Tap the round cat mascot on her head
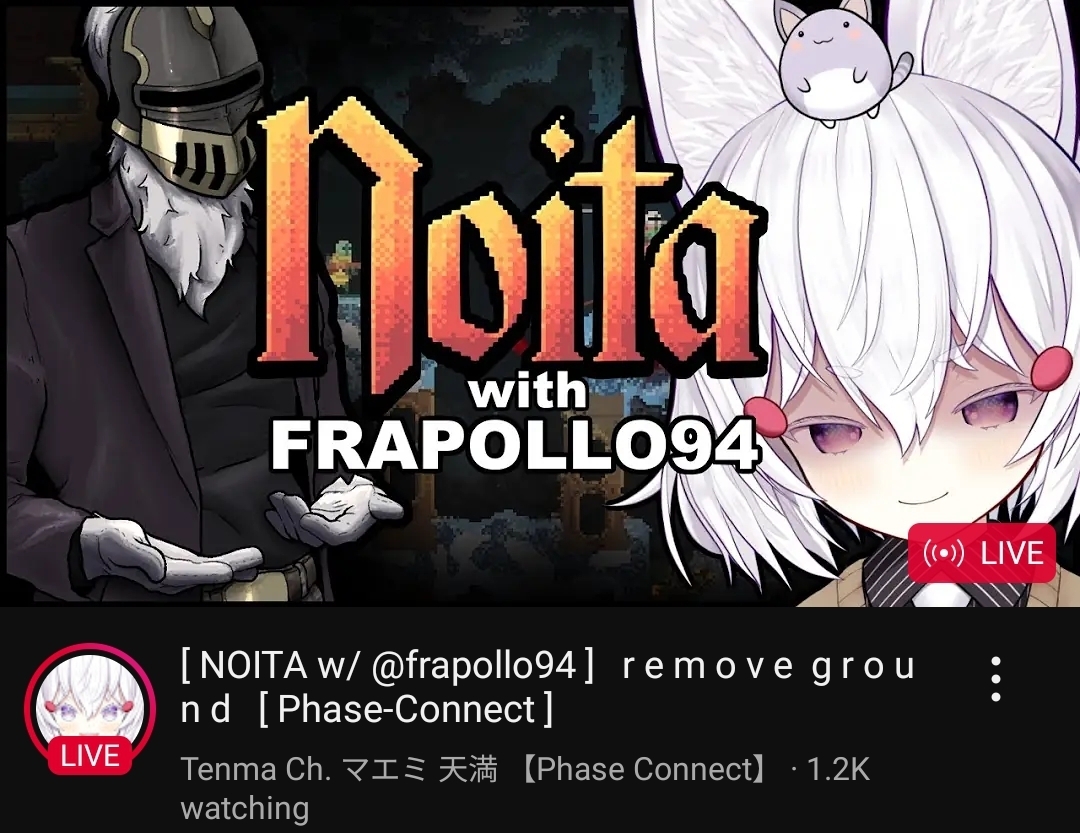The height and width of the screenshot is (833, 1080). tap(838, 63)
